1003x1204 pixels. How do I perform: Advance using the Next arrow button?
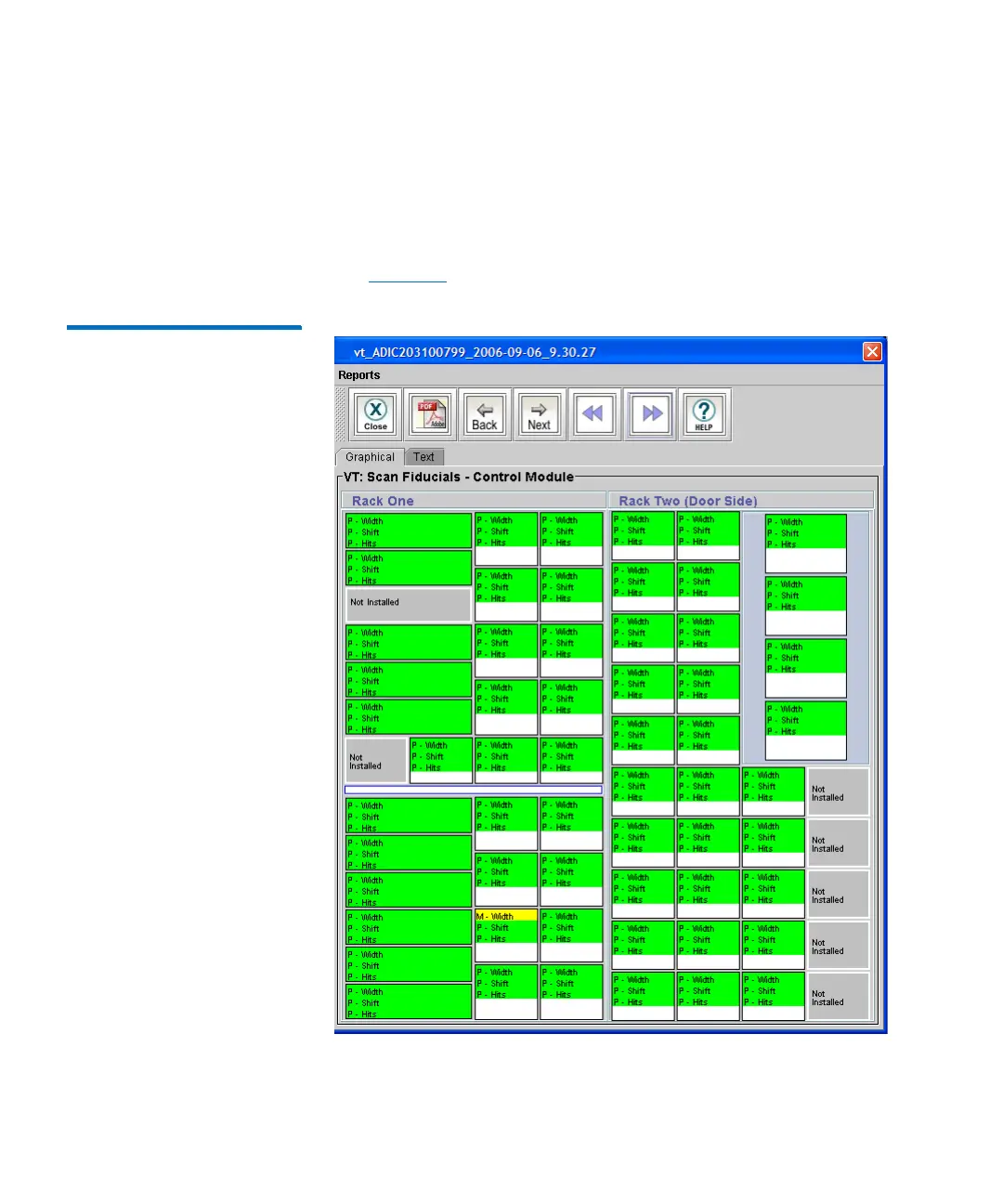pos(540,414)
